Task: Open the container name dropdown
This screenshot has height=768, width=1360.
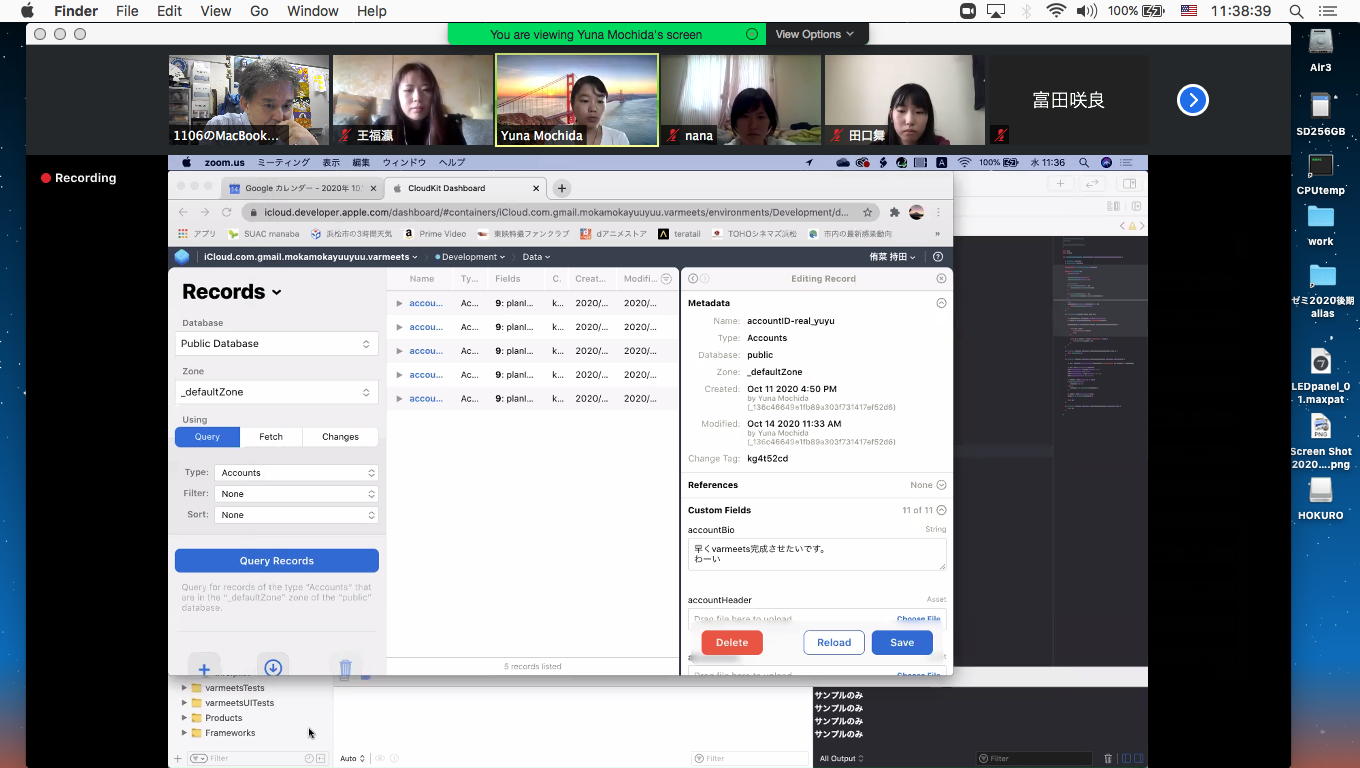Action: point(311,257)
